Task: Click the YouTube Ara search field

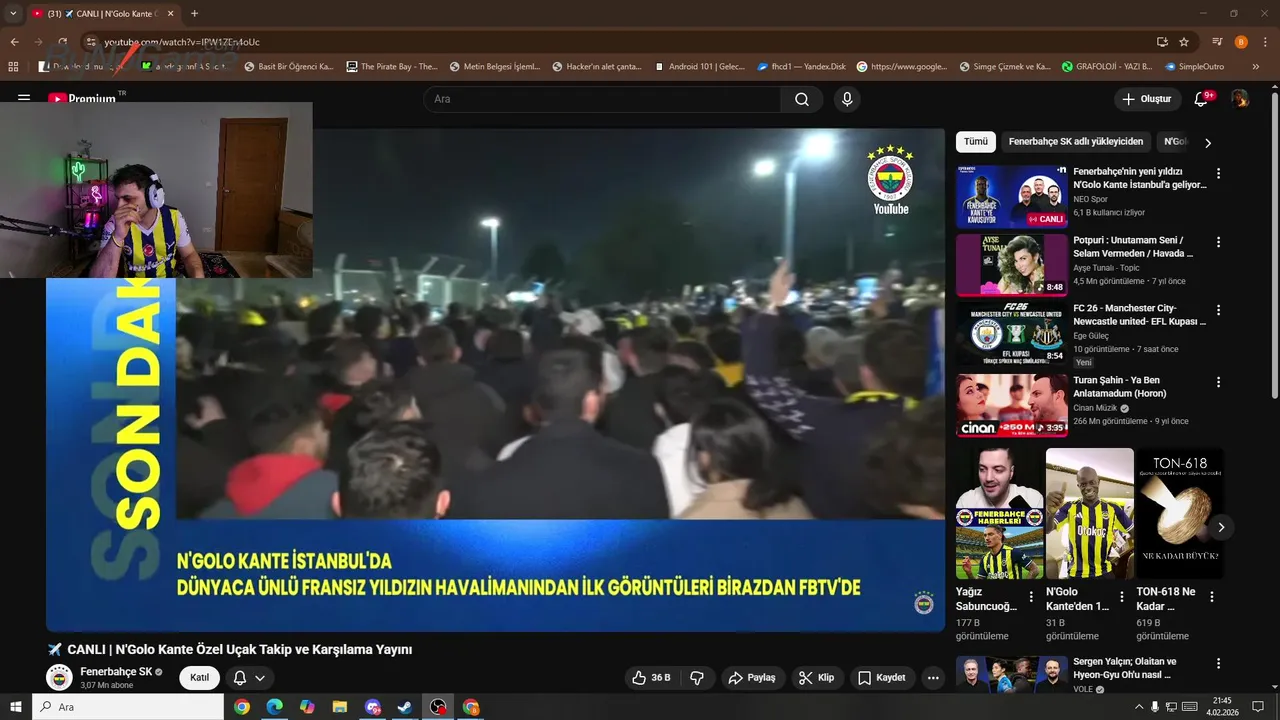Action: click(602, 99)
